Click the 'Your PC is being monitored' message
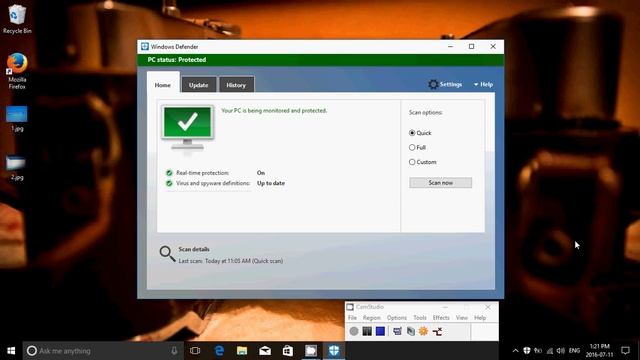The width and height of the screenshot is (640, 360). click(x=274, y=111)
